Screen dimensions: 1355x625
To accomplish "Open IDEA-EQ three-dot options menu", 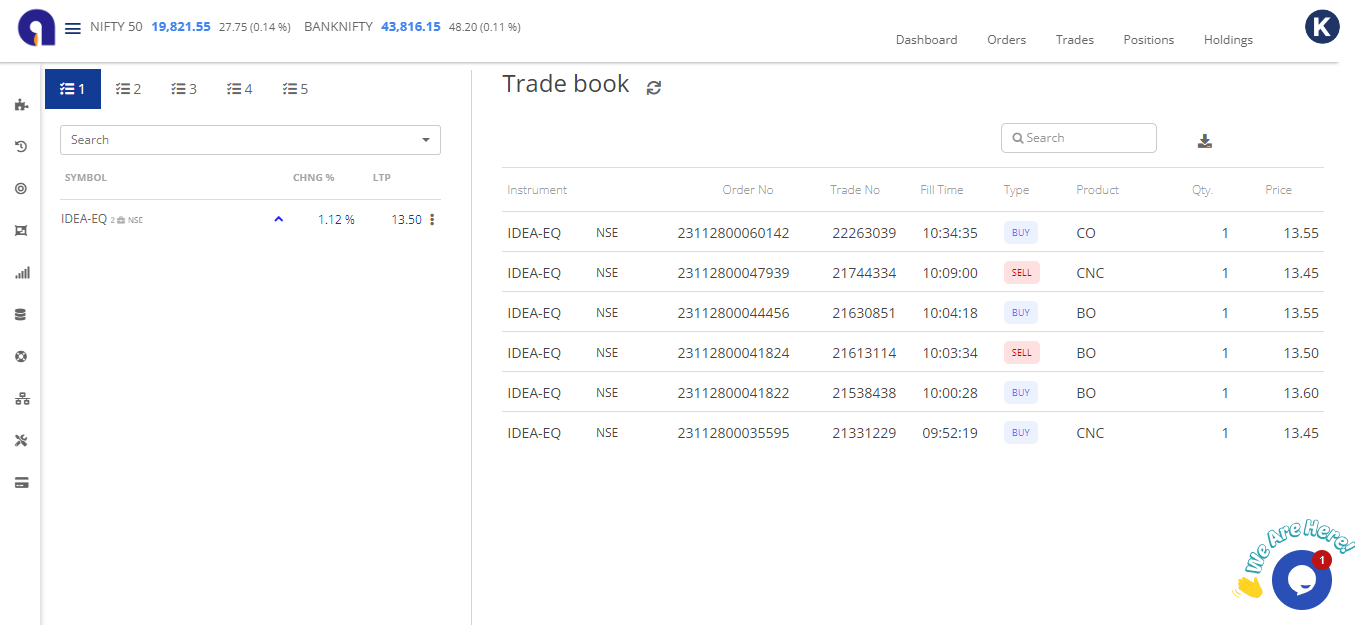I will pyautogui.click(x=432, y=220).
